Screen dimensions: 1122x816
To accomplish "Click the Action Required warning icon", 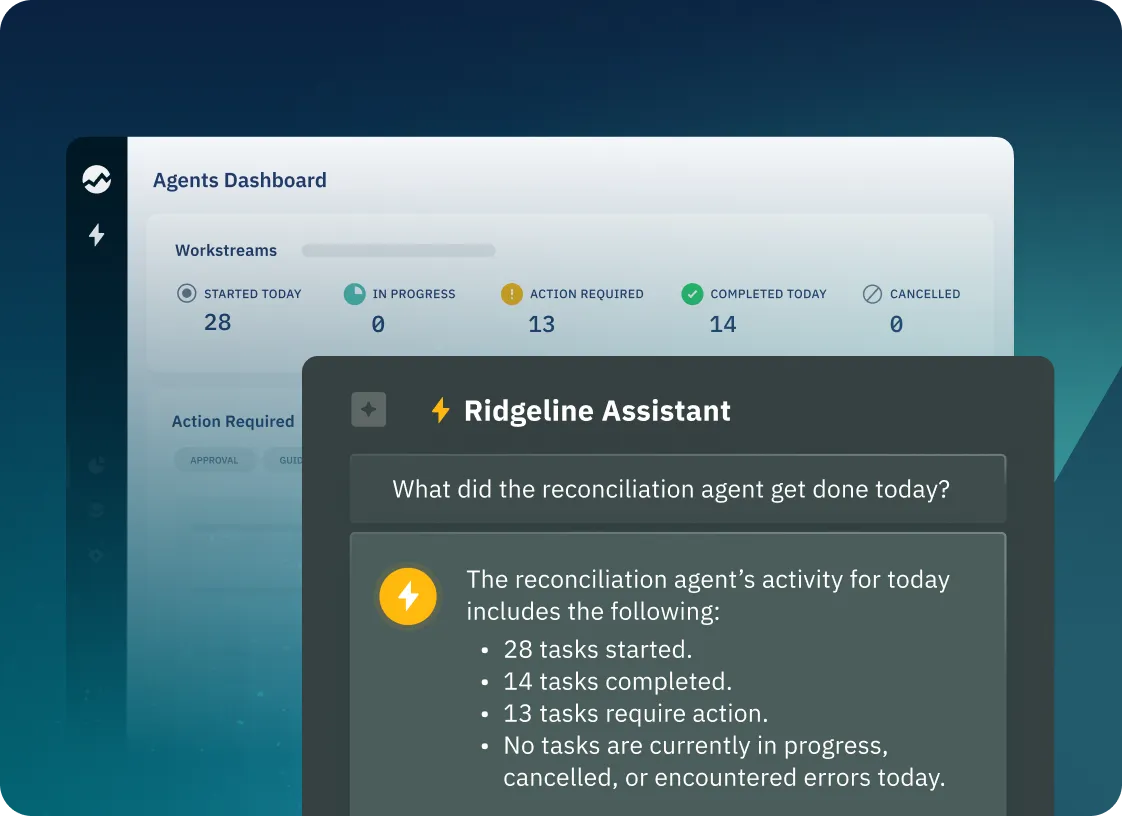I will (512, 293).
